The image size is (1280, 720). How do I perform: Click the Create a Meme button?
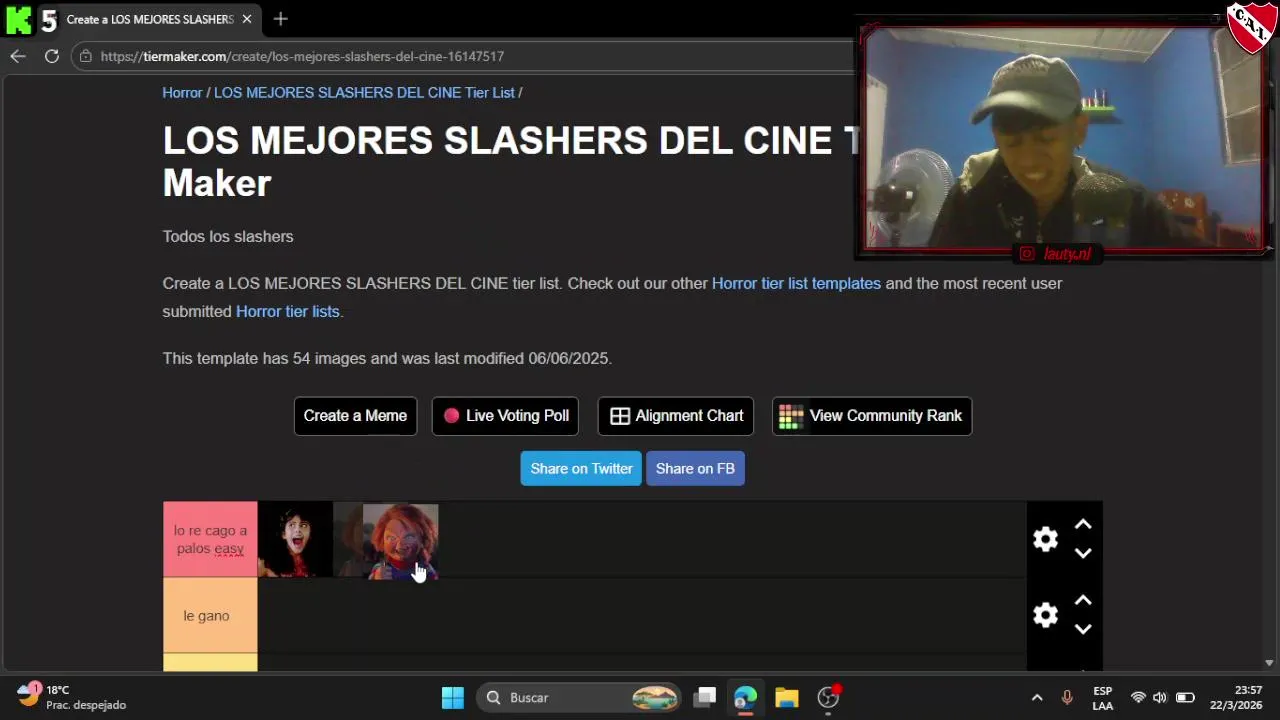pyautogui.click(x=355, y=416)
